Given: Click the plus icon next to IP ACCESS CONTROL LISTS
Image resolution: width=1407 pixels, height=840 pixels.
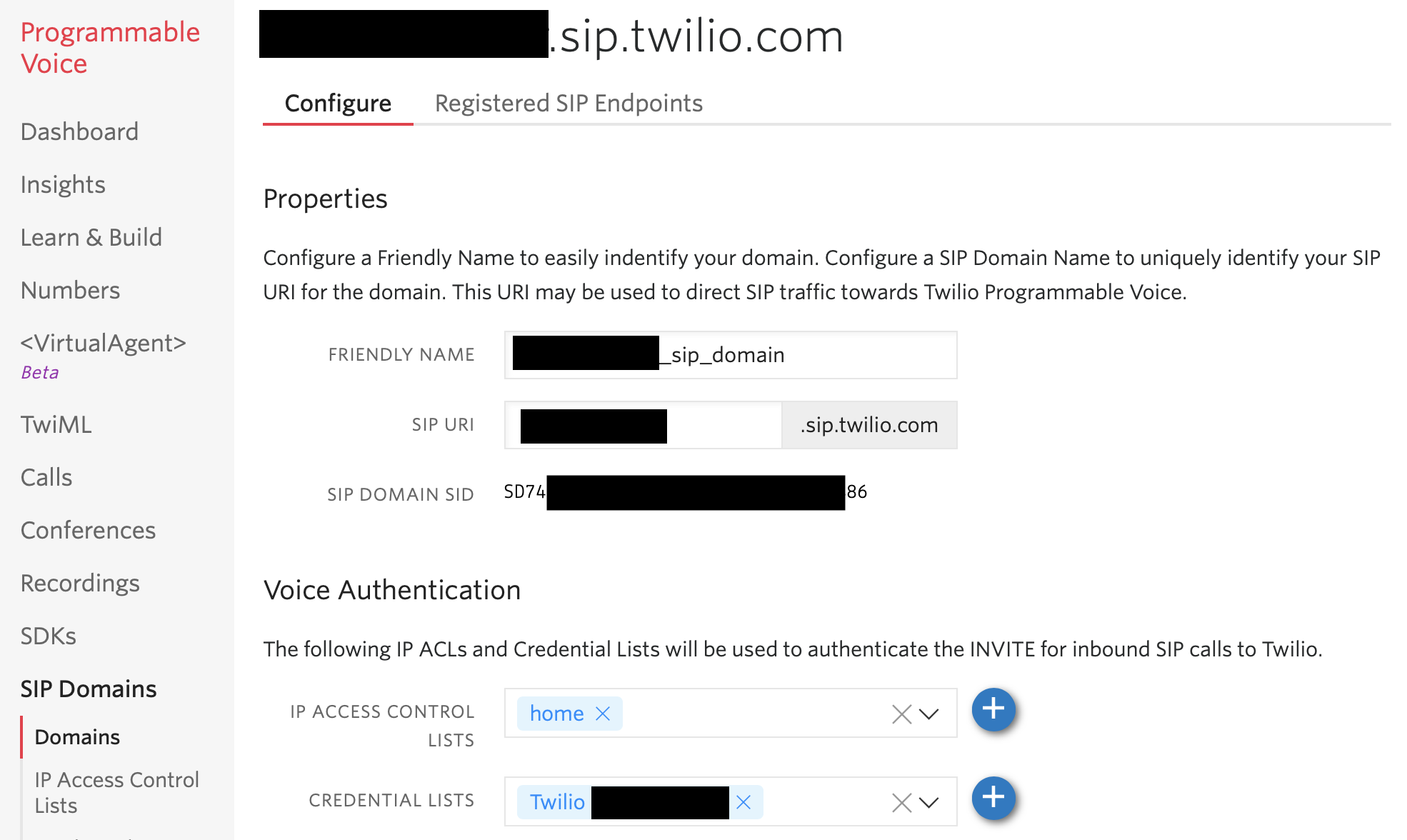Looking at the screenshot, I should [x=993, y=711].
